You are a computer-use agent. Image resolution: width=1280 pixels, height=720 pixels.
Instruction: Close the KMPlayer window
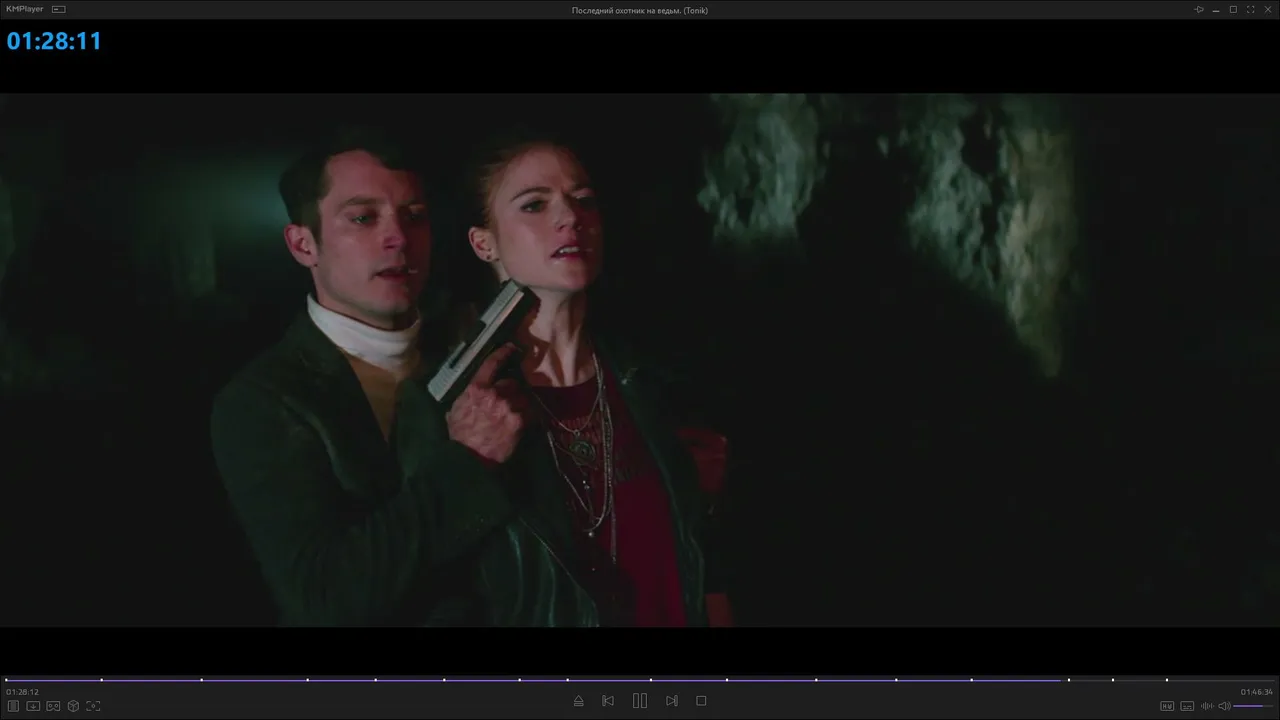[1267, 9]
